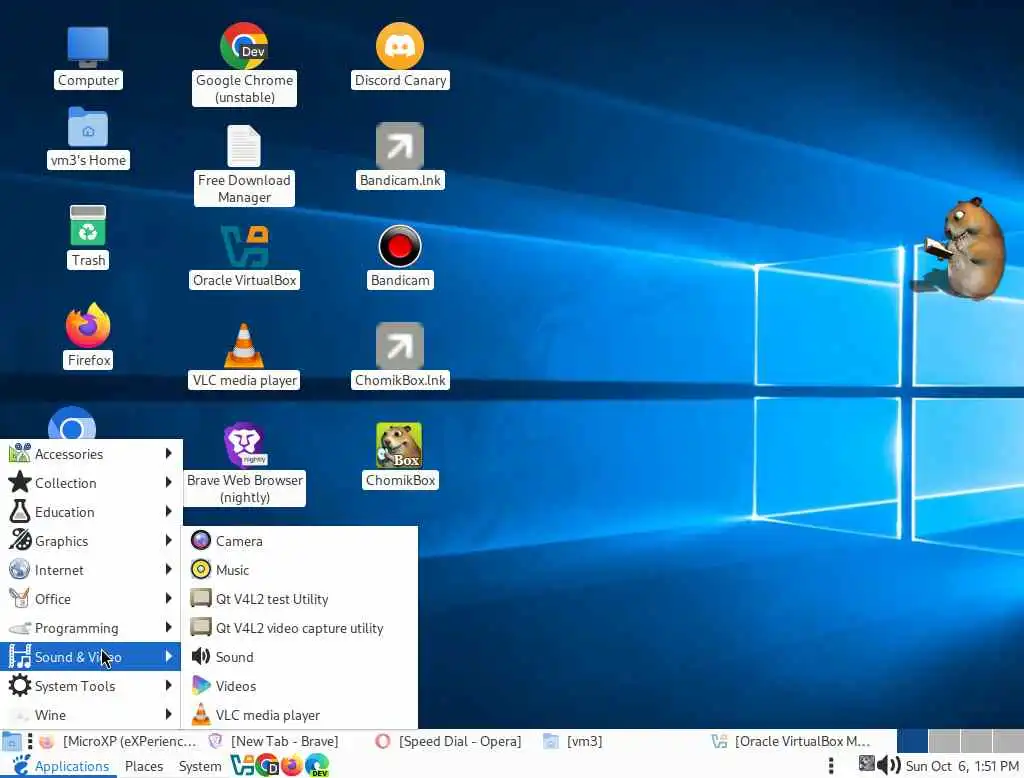The height and width of the screenshot is (778, 1024).
Task: Open the Internet submenu
Action: click(x=91, y=570)
